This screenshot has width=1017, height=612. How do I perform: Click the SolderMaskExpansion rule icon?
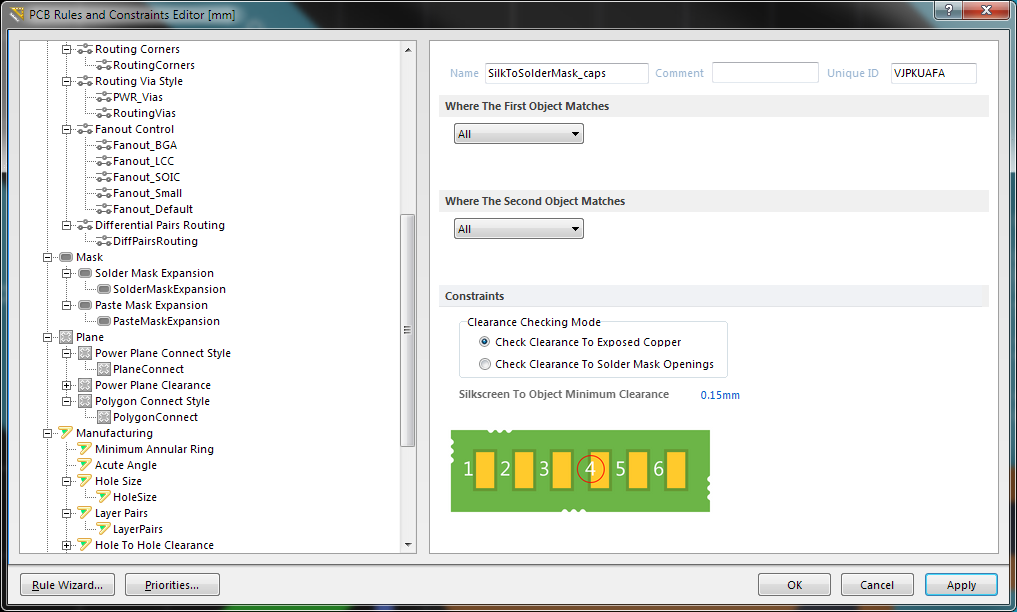103,289
